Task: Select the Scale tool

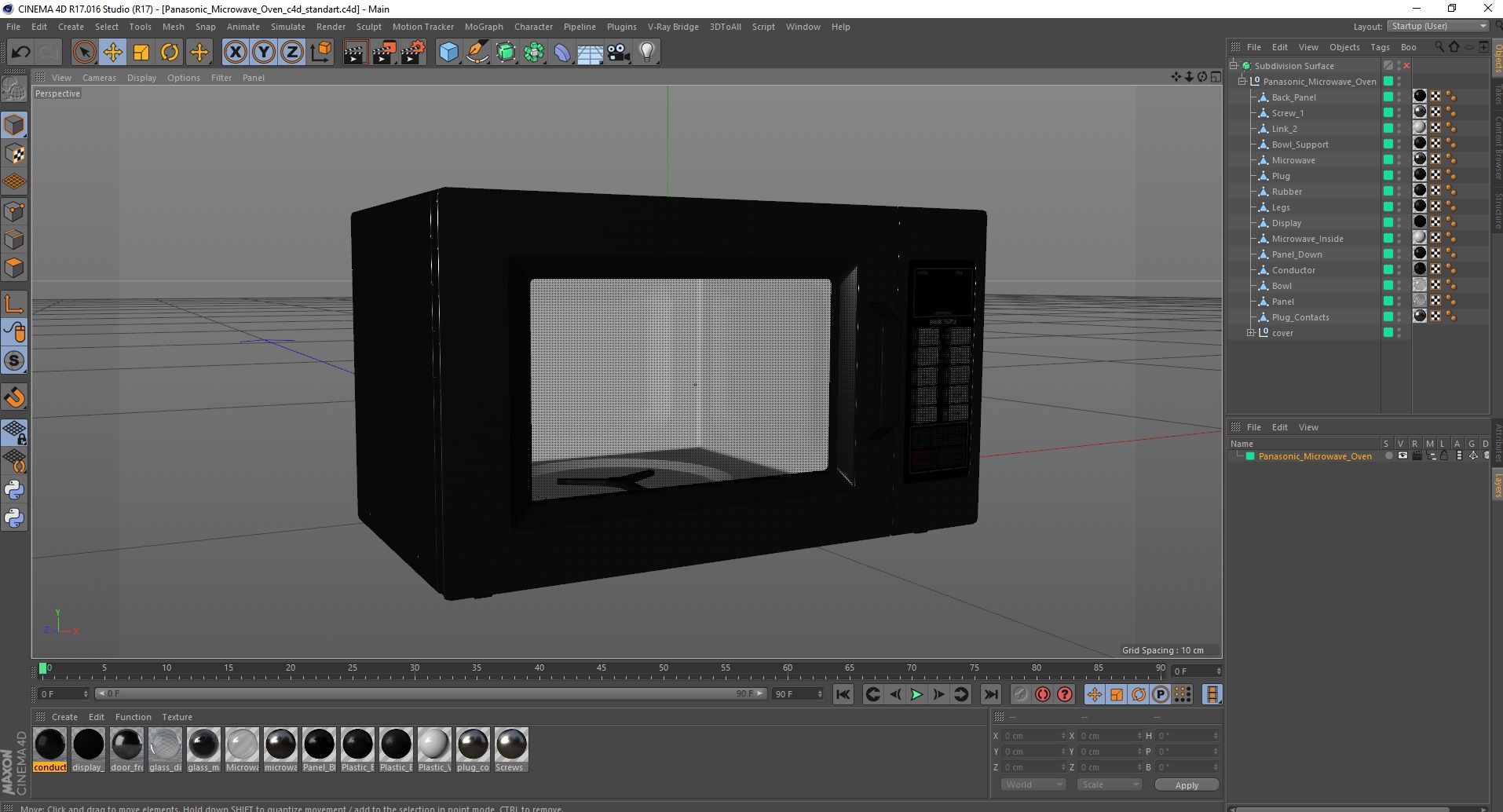Action: (141, 53)
